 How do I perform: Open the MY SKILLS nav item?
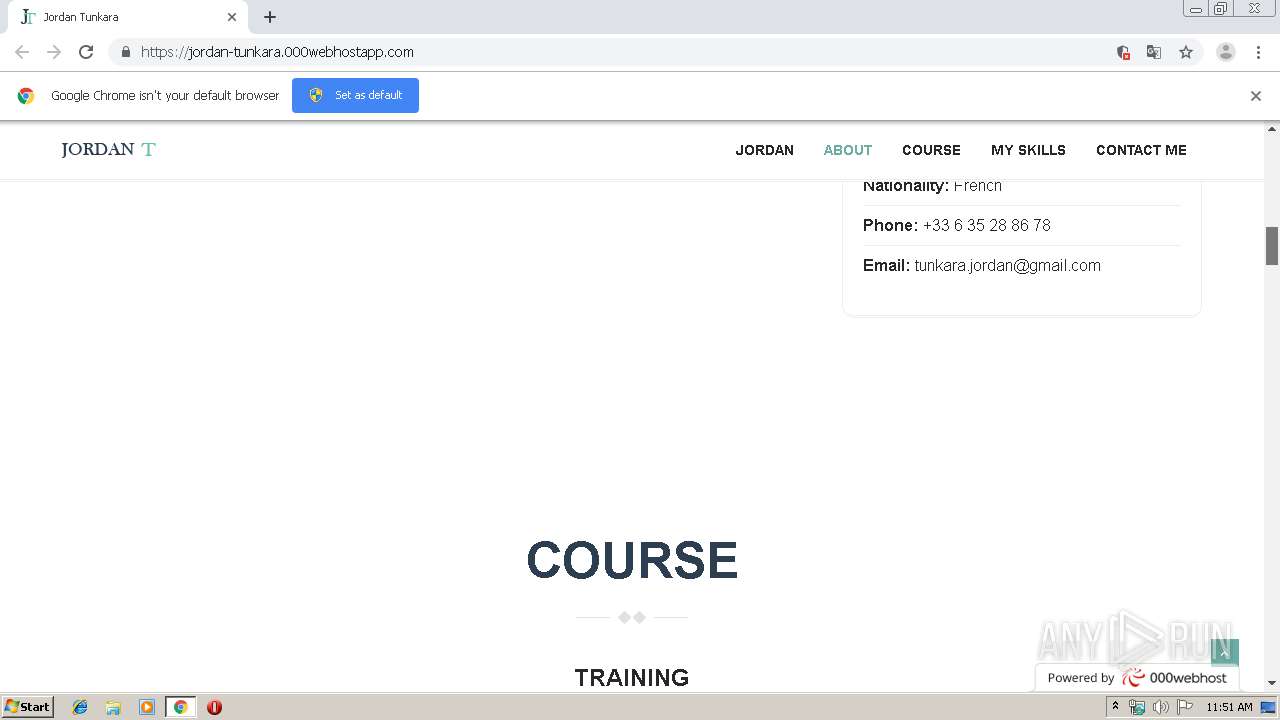[1028, 150]
